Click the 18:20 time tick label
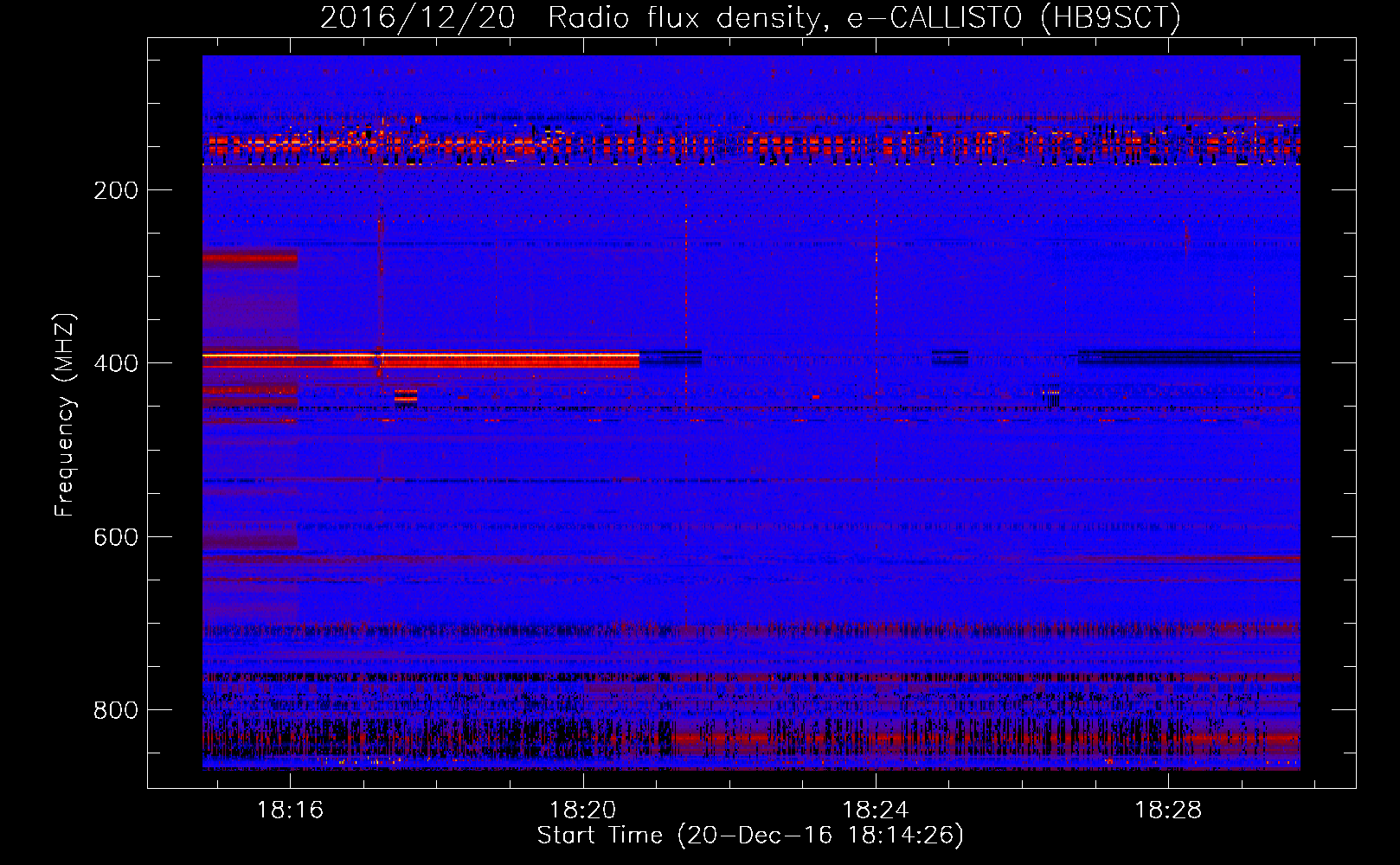The height and width of the screenshot is (865, 1400). [583, 810]
